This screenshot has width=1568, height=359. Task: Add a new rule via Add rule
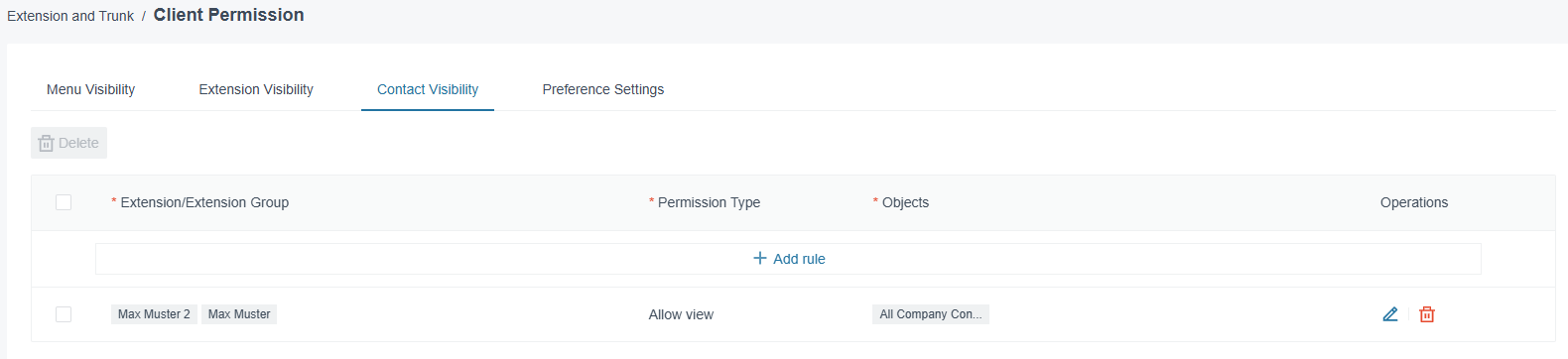788,259
